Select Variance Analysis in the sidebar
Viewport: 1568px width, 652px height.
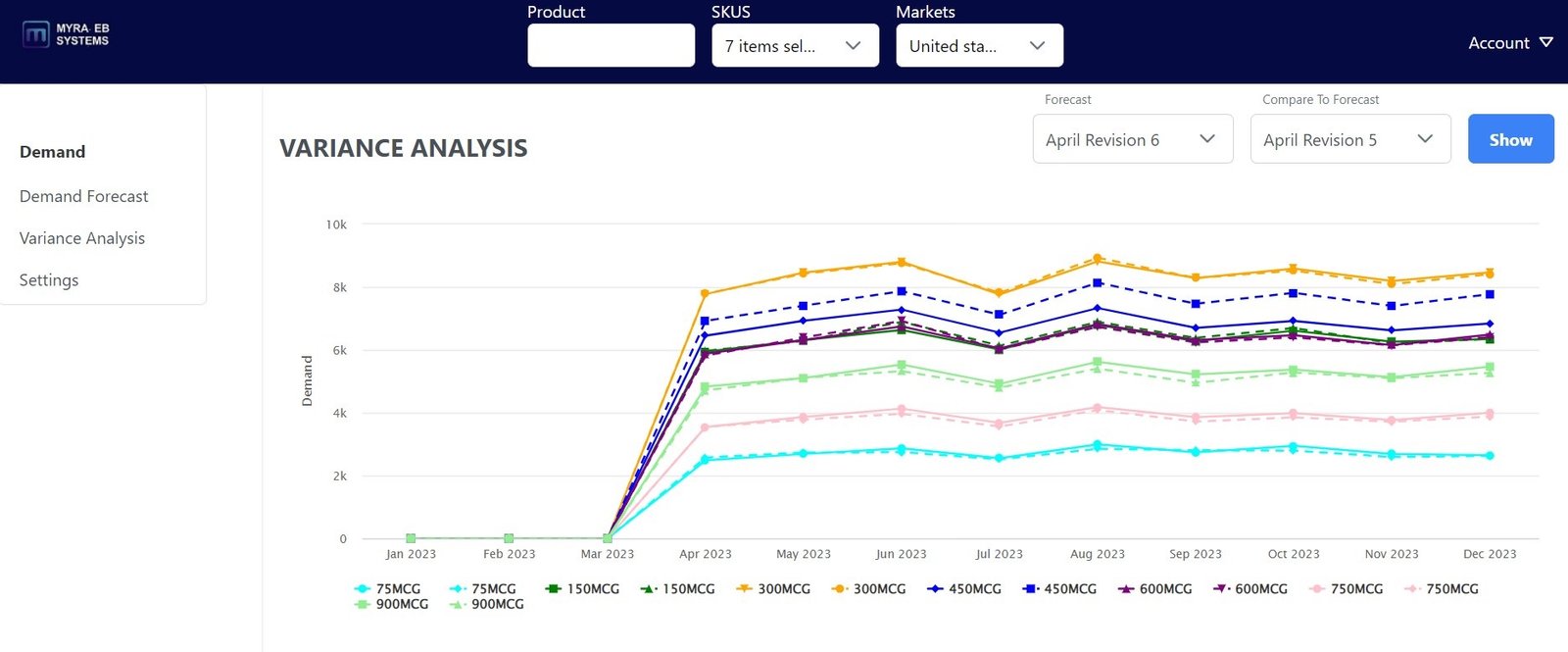82,238
